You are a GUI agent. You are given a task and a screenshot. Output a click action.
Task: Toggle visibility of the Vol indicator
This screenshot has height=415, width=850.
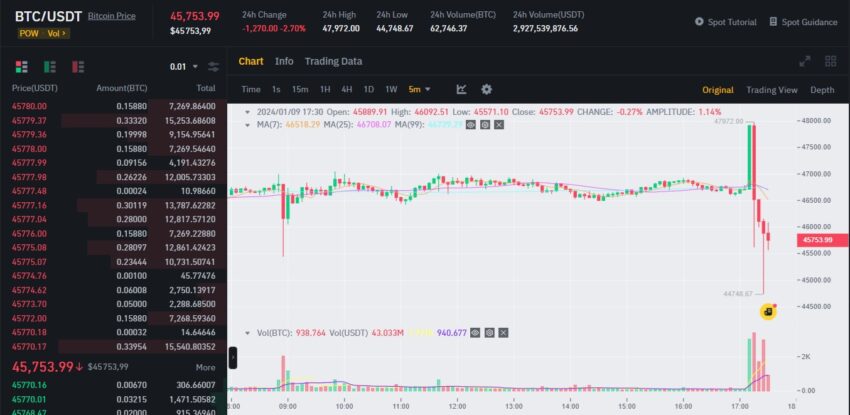(x=475, y=333)
